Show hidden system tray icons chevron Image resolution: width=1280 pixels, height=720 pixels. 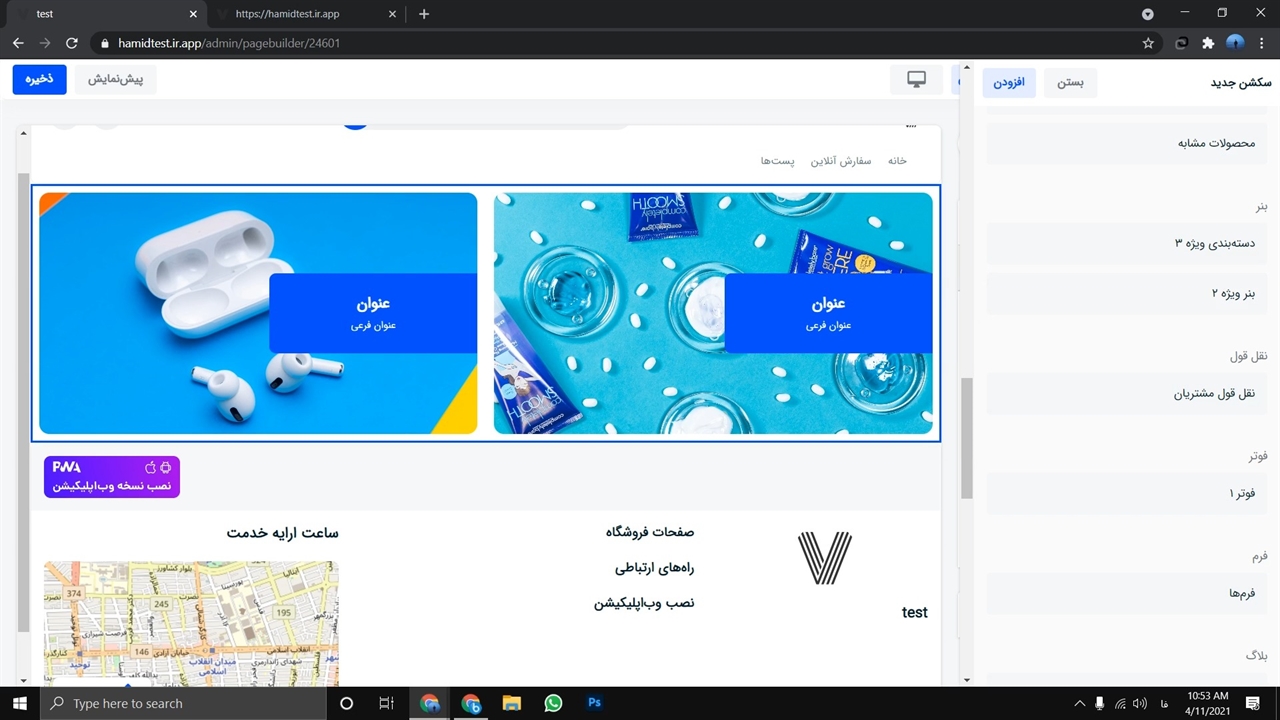1079,703
